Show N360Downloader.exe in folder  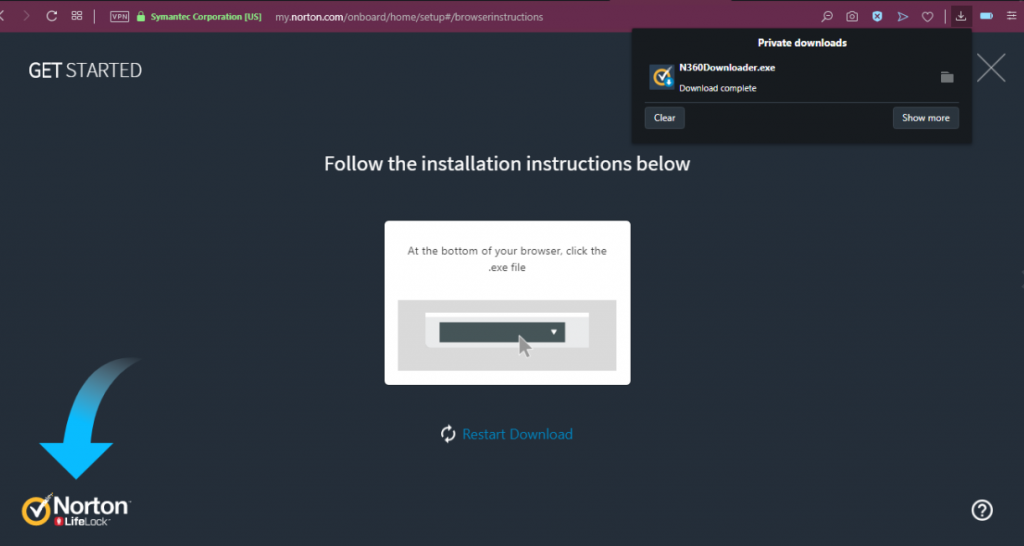[x=947, y=77]
